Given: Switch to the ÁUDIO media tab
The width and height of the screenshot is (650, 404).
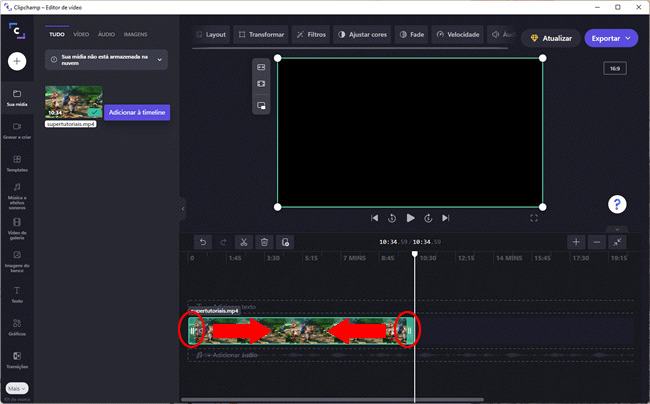Looking at the screenshot, I should click(x=105, y=34).
